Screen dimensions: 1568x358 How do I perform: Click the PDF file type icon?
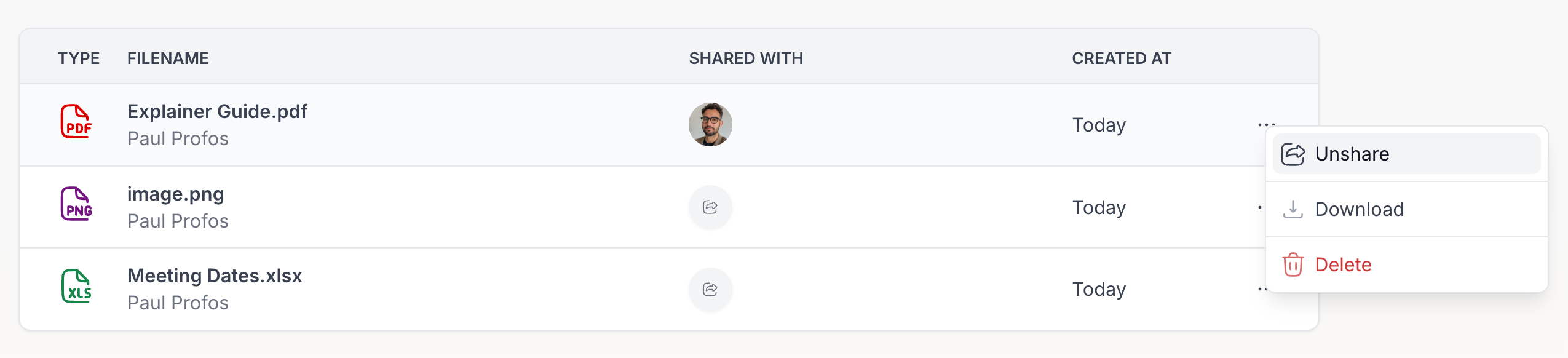[76, 122]
